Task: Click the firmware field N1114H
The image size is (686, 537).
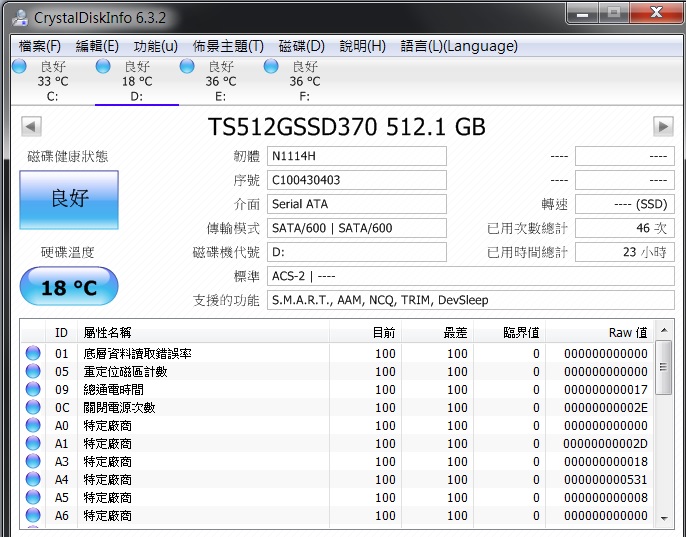Action: 357,156
